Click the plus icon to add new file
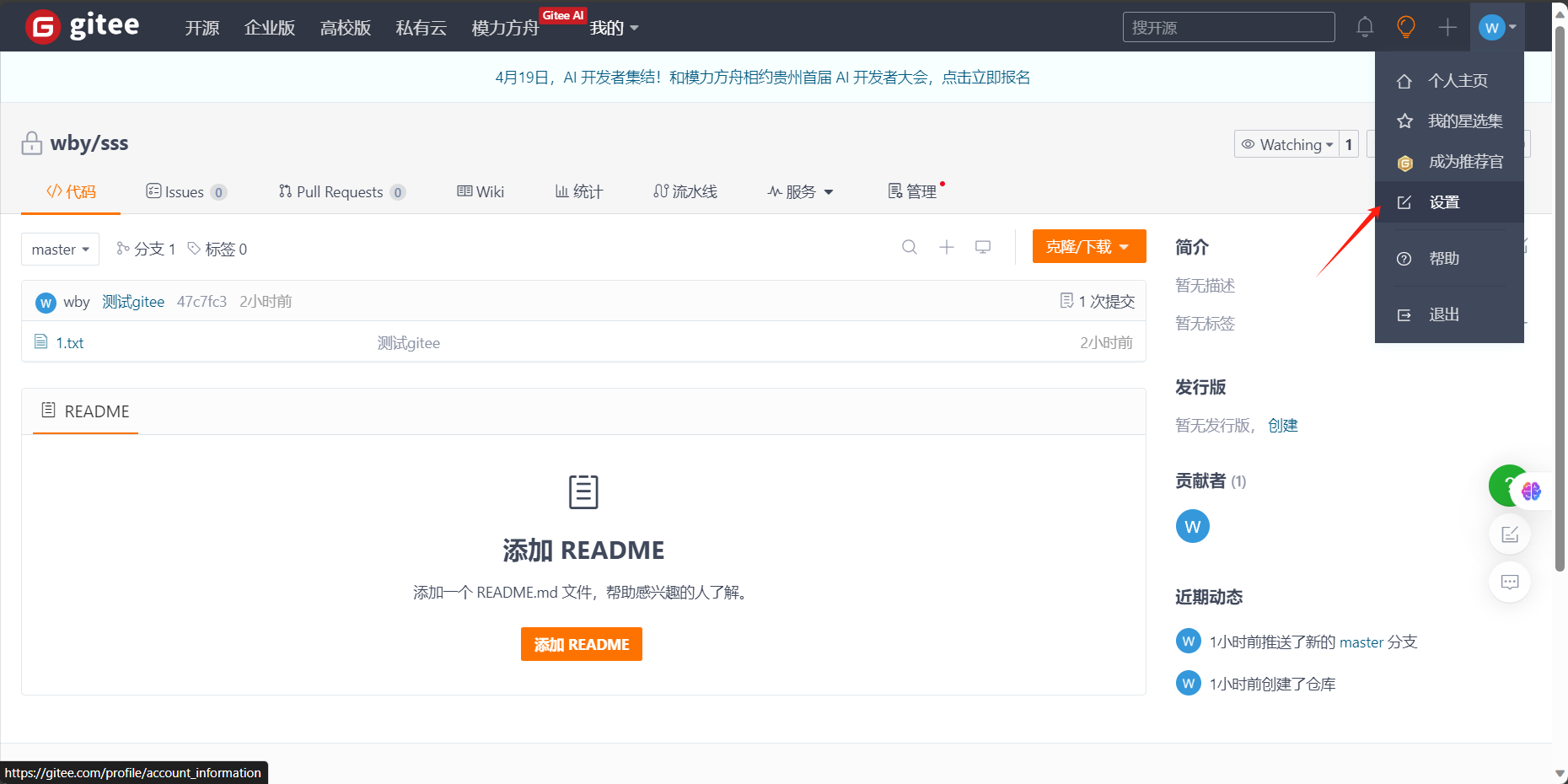The height and width of the screenshot is (784, 1568). pos(946,247)
